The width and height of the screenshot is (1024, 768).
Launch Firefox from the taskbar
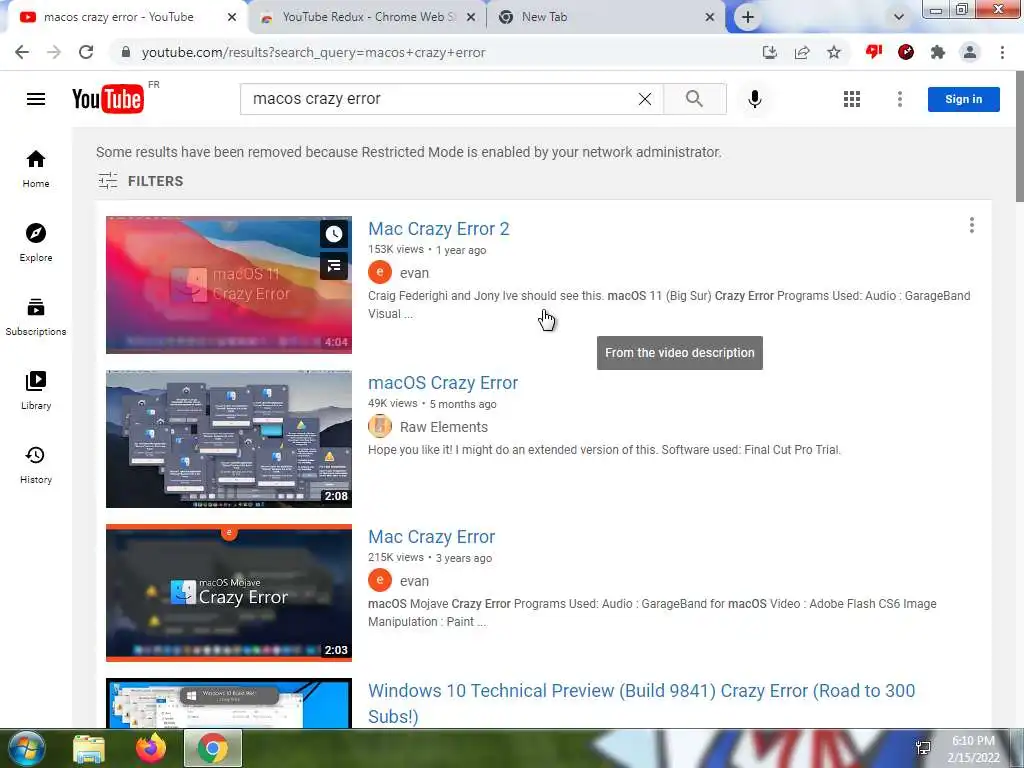click(x=151, y=748)
